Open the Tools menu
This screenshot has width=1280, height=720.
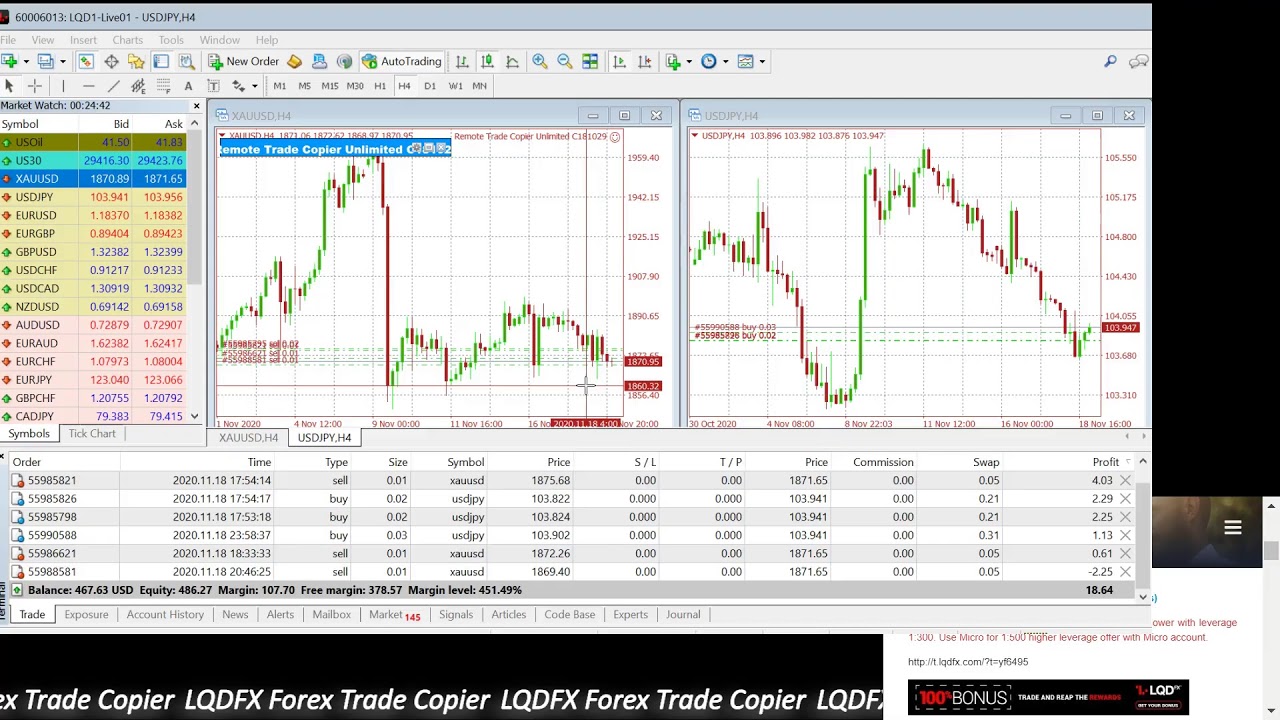pyautogui.click(x=171, y=40)
